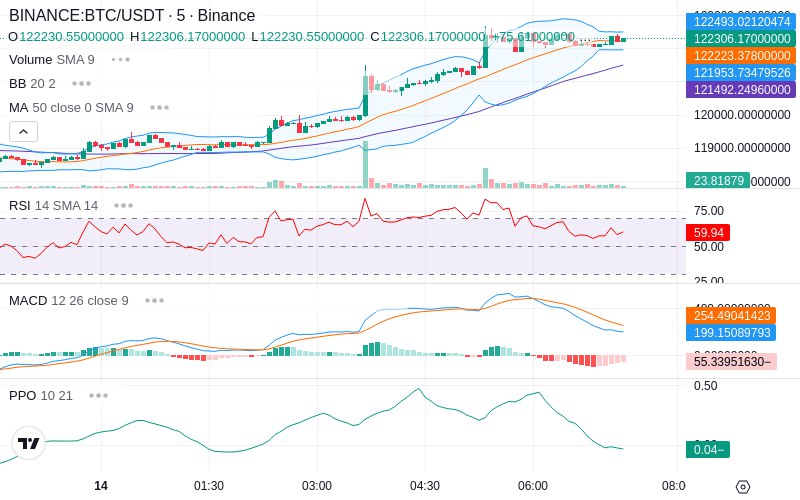This screenshot has height=500, width=800.
Task: Click the 122493.02120474 upper band price label
Action: click(741, 21)
